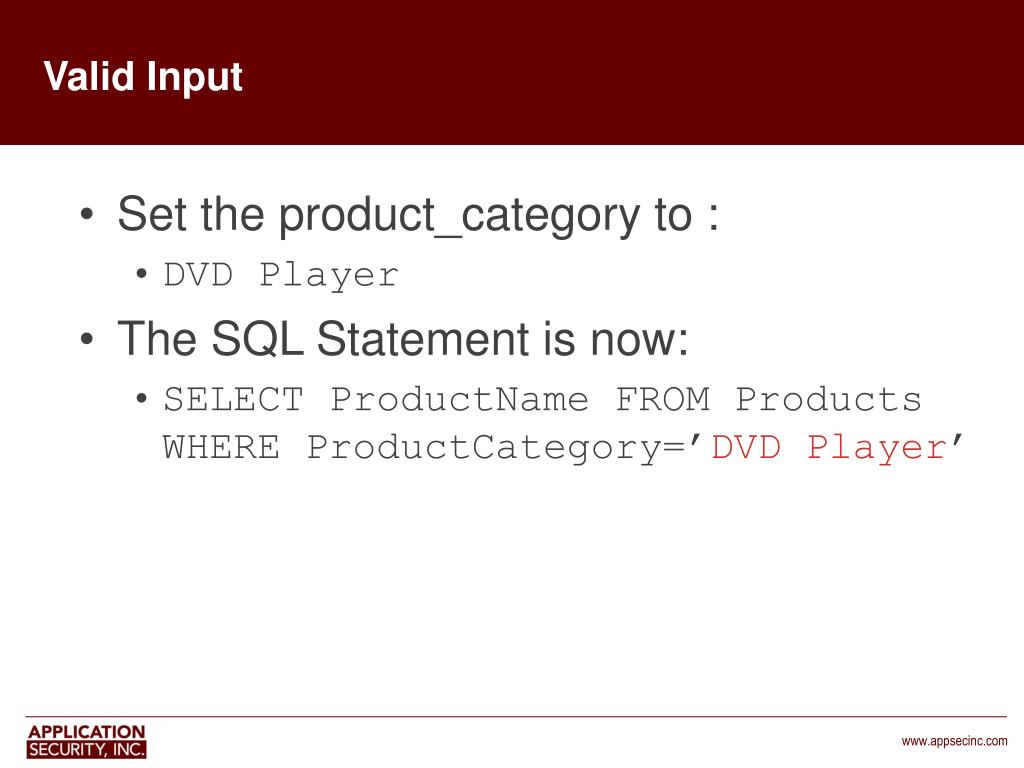This screenshot has height=768, width=1024.
Task: Click the red footer divider line
Action: point(516,716)
